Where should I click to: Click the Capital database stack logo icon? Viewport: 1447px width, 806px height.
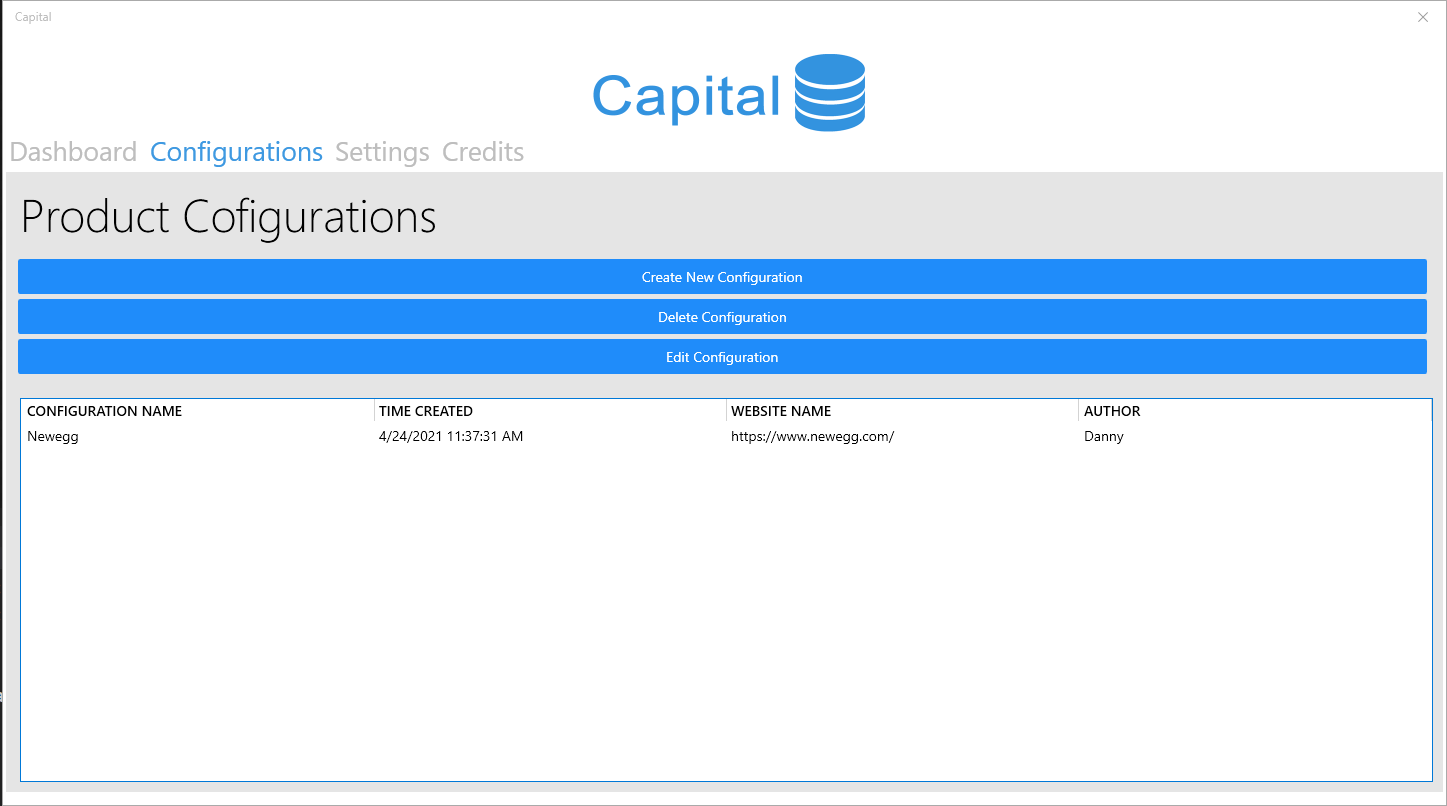point(830,93)
